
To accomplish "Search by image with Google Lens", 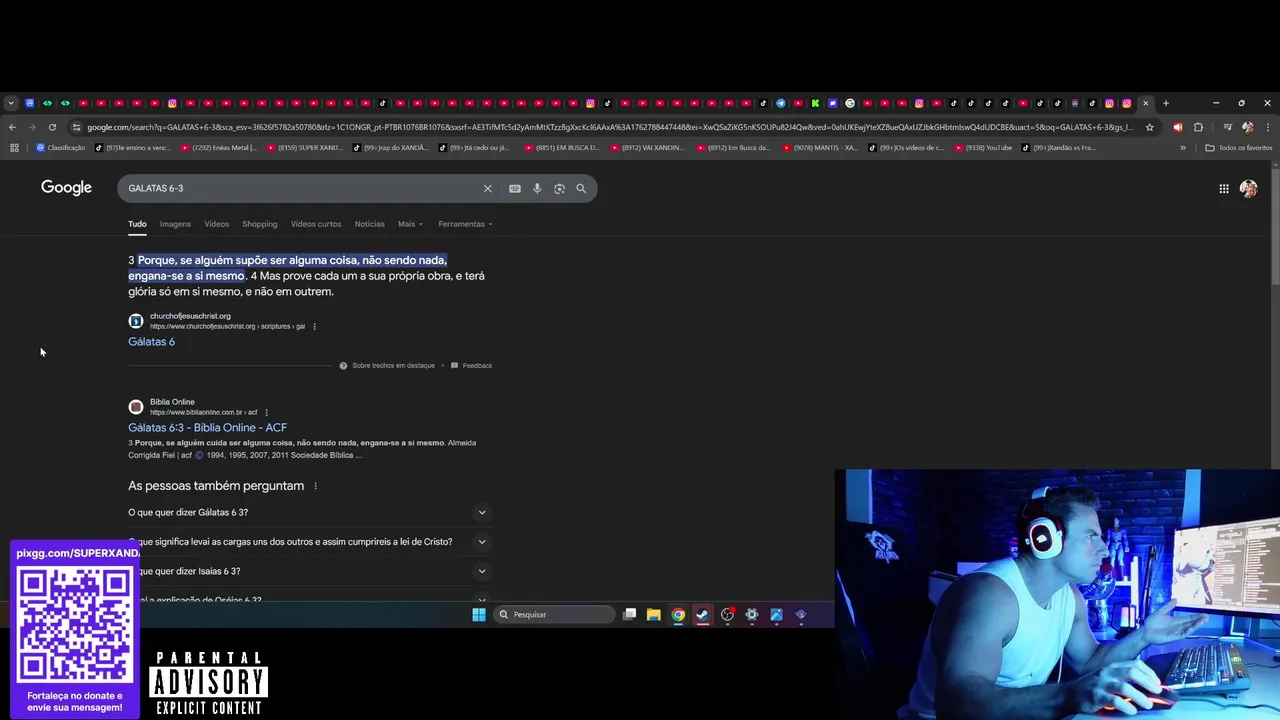I will (559, 188).
